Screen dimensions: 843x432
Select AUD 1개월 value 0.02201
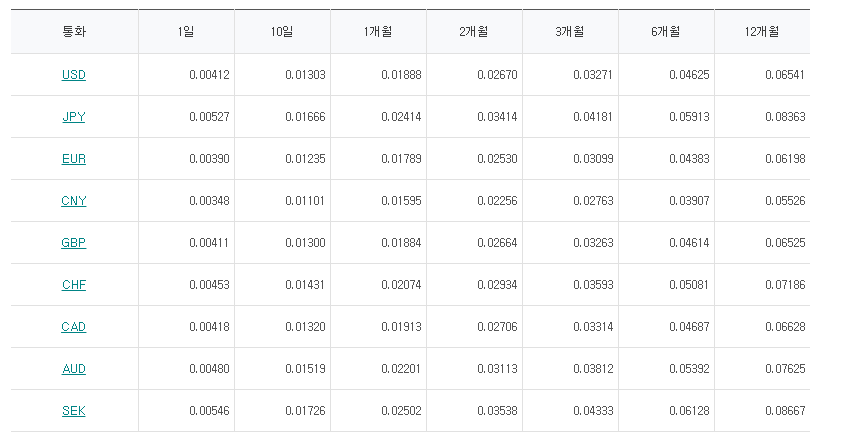(x=401, y=369)
